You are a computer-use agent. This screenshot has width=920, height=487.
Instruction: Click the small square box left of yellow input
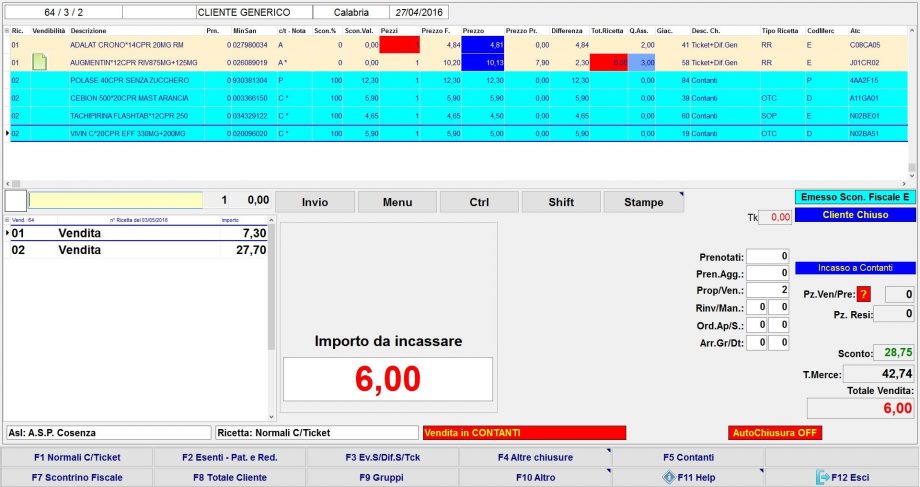point(15,201)
